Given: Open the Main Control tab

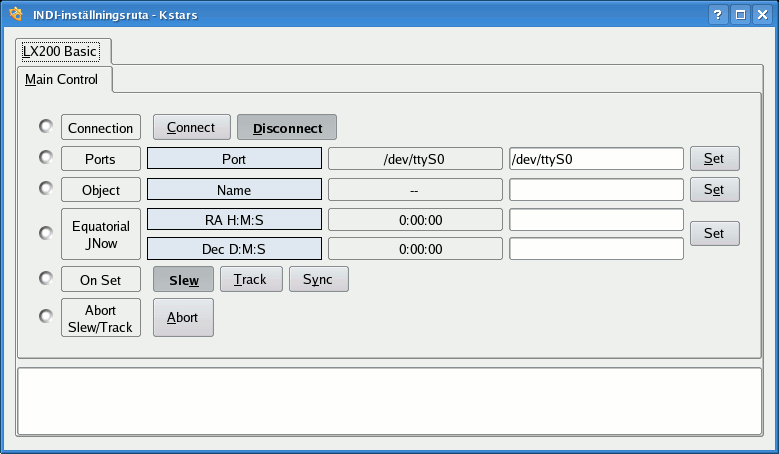Looking at the screenshot, I should point(62,79).
